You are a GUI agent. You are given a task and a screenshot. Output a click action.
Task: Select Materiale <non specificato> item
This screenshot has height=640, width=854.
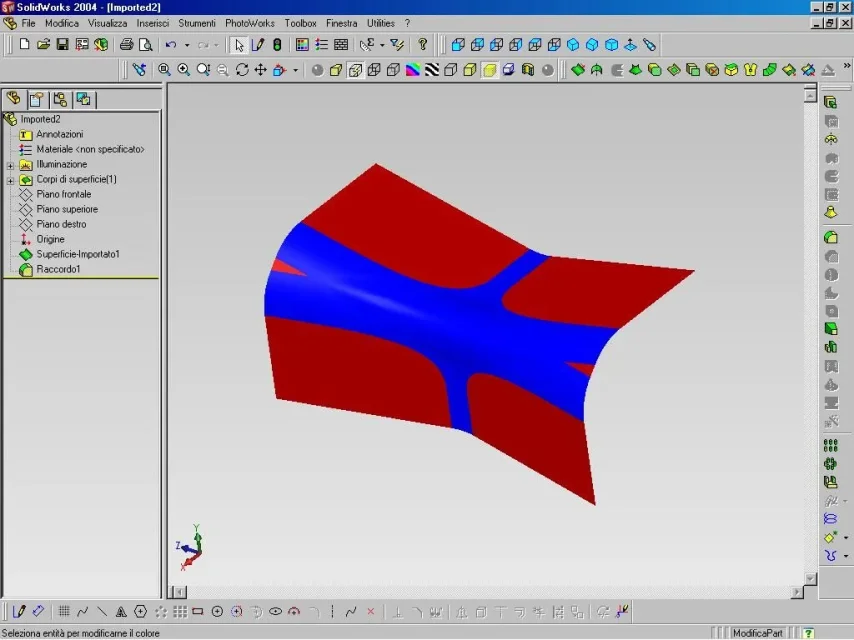[x=90, y=149]
